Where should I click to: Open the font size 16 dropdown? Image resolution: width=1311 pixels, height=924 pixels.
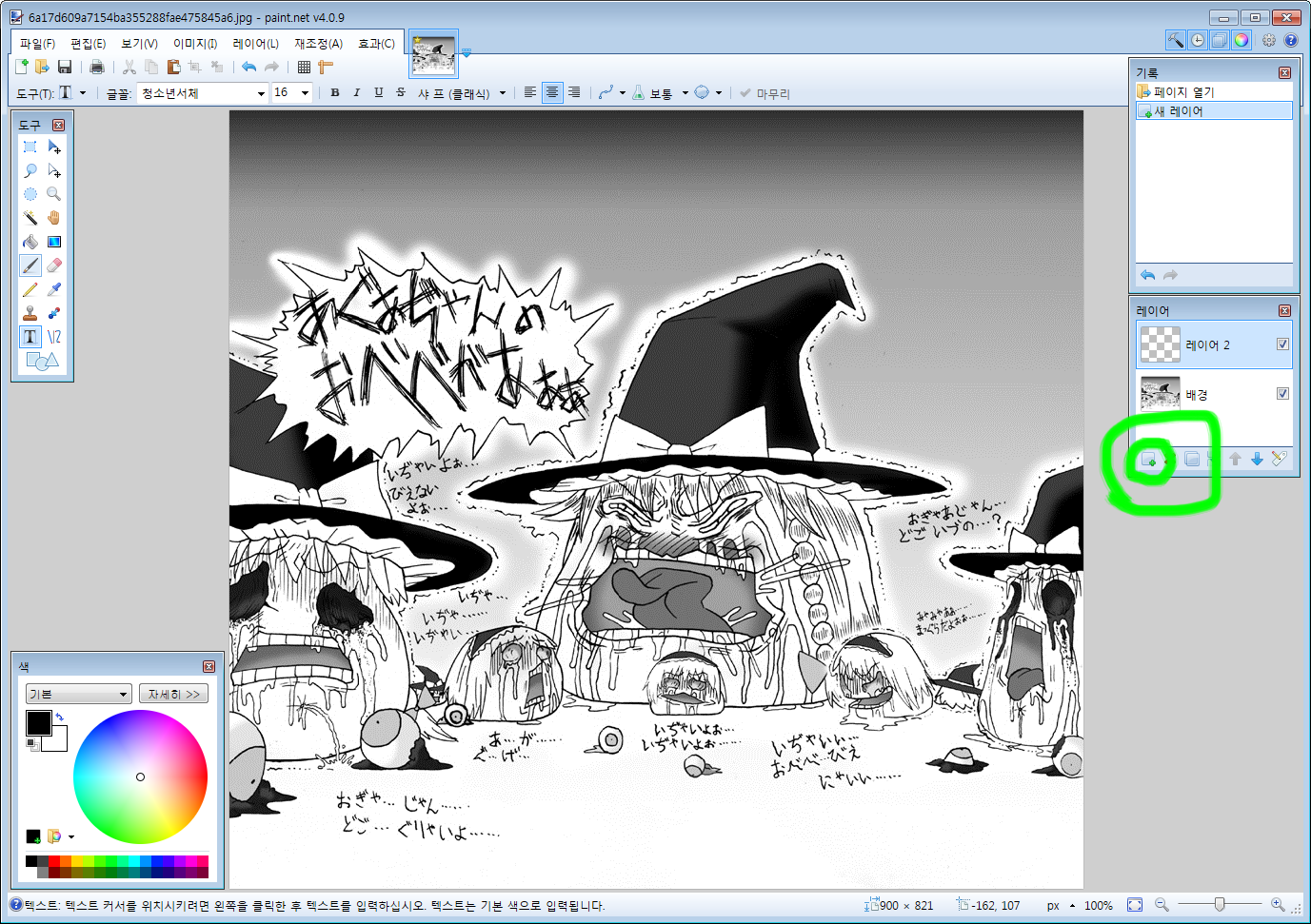click(305, 93)
